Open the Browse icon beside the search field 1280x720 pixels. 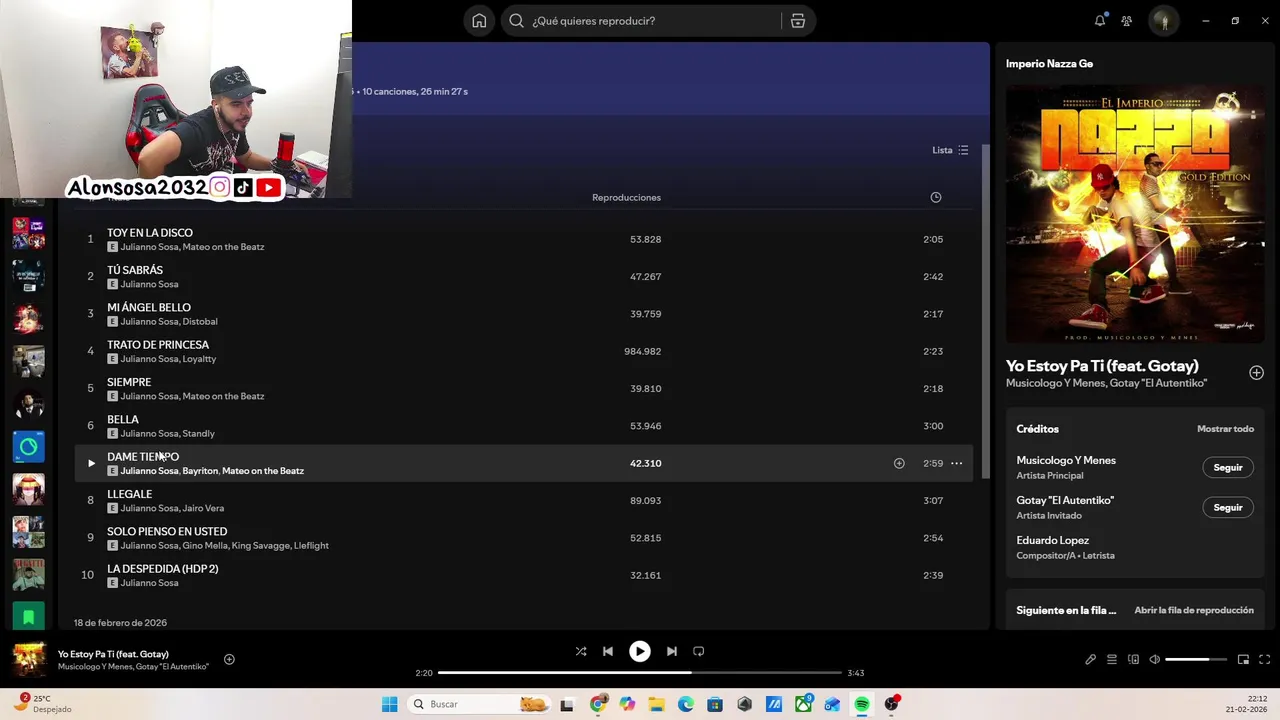click(798, 21)
